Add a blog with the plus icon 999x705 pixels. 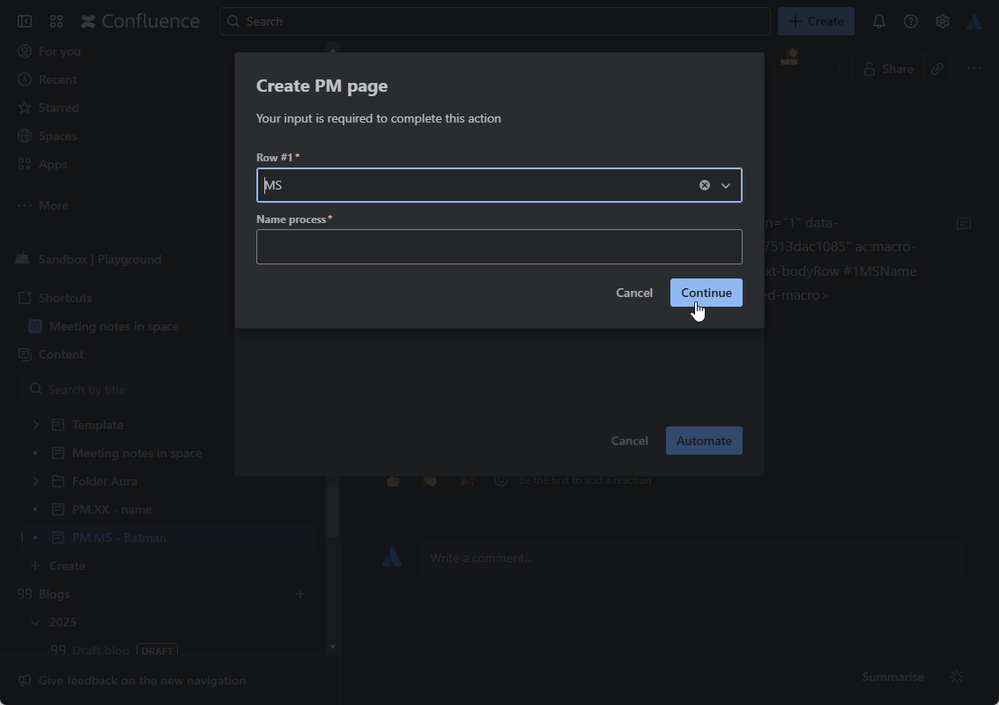300,594
